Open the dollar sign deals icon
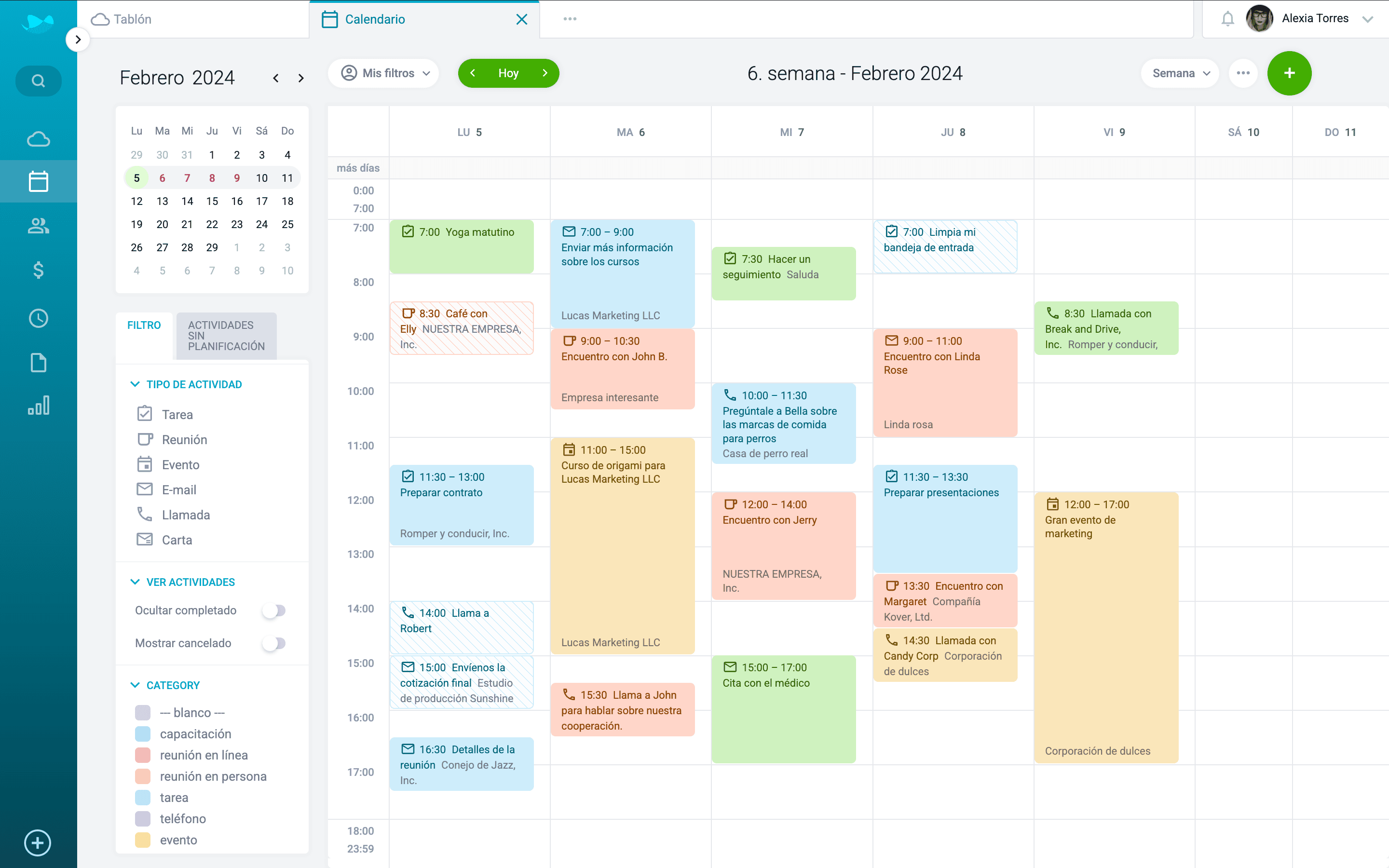This screenshot has width=1389, height=868. point(38,270)
